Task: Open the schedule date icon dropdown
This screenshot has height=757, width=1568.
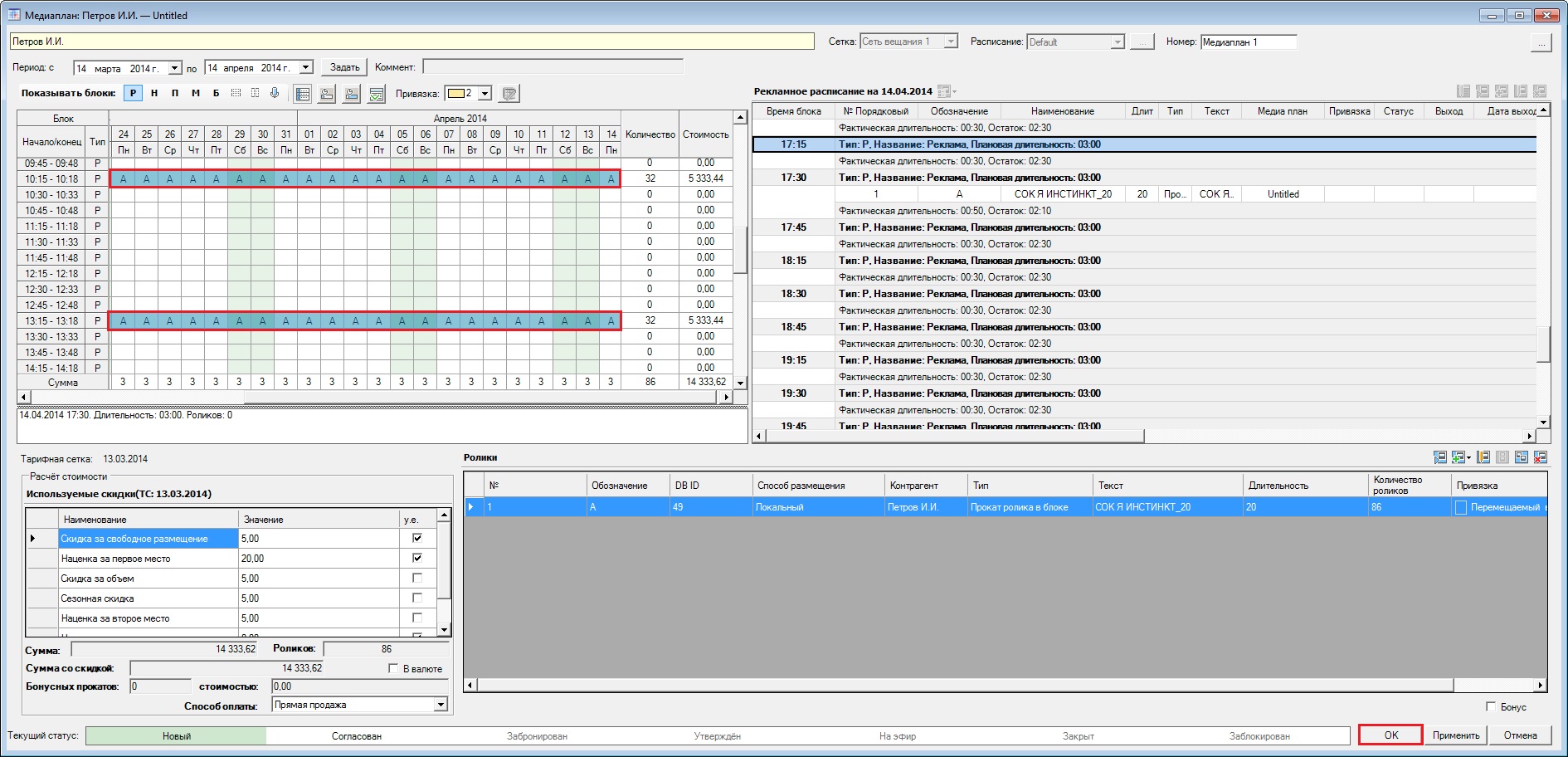Action: (x=947, y=91)
